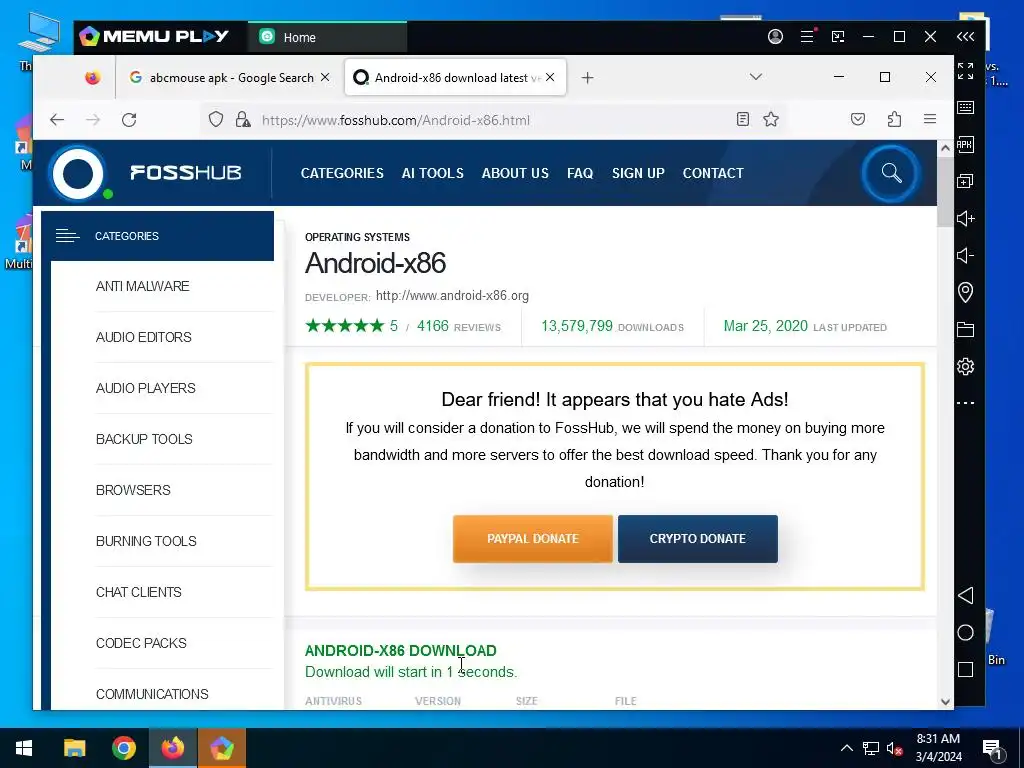Select BROWSERS category
The height and width of the screenshot is (768, 1024).
[133, 490]
